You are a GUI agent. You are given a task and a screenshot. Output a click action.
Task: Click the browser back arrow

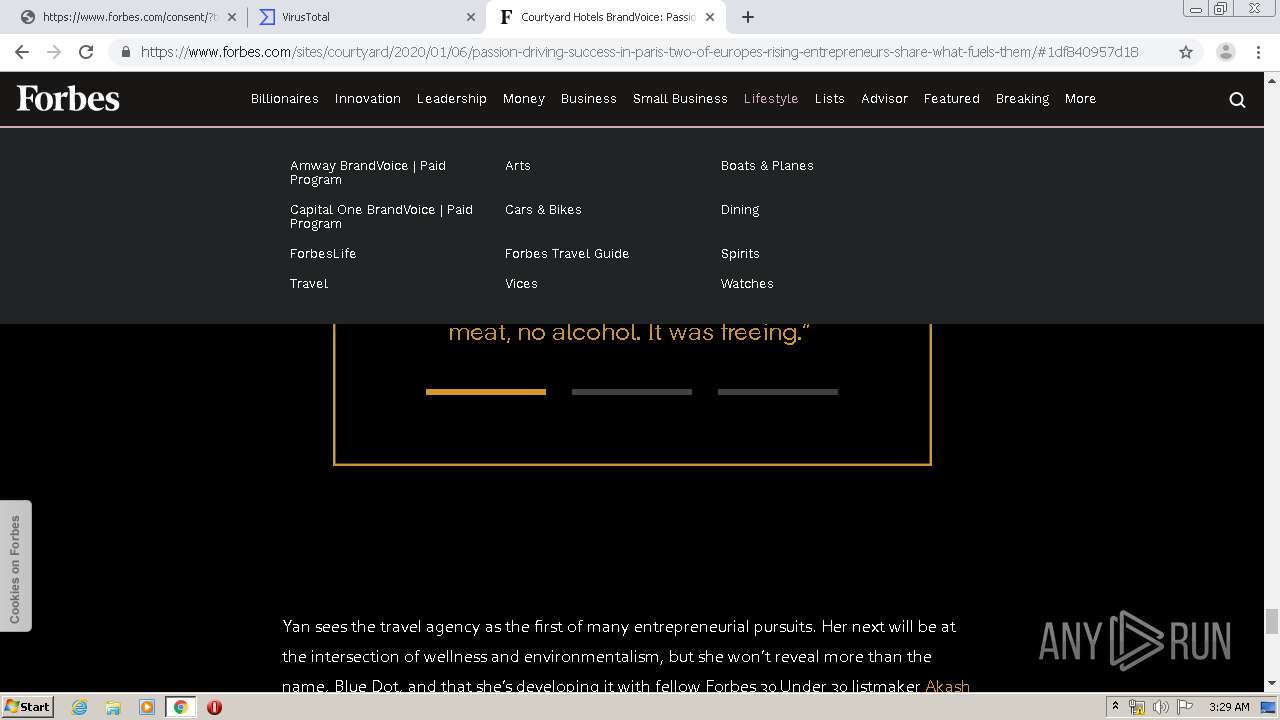click(x=22, y=52)
